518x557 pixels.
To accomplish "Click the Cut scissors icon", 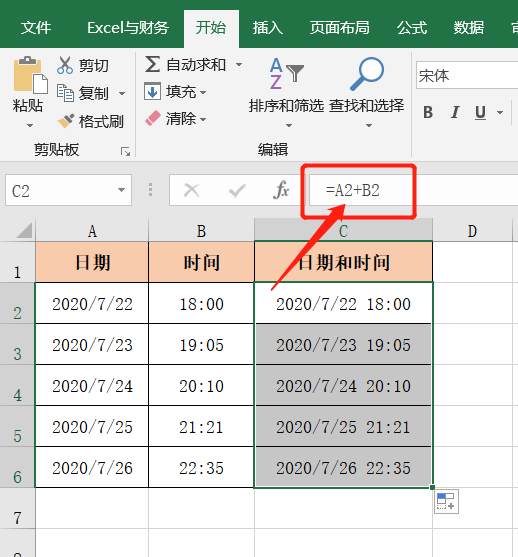I will click(x=65, y=65).
